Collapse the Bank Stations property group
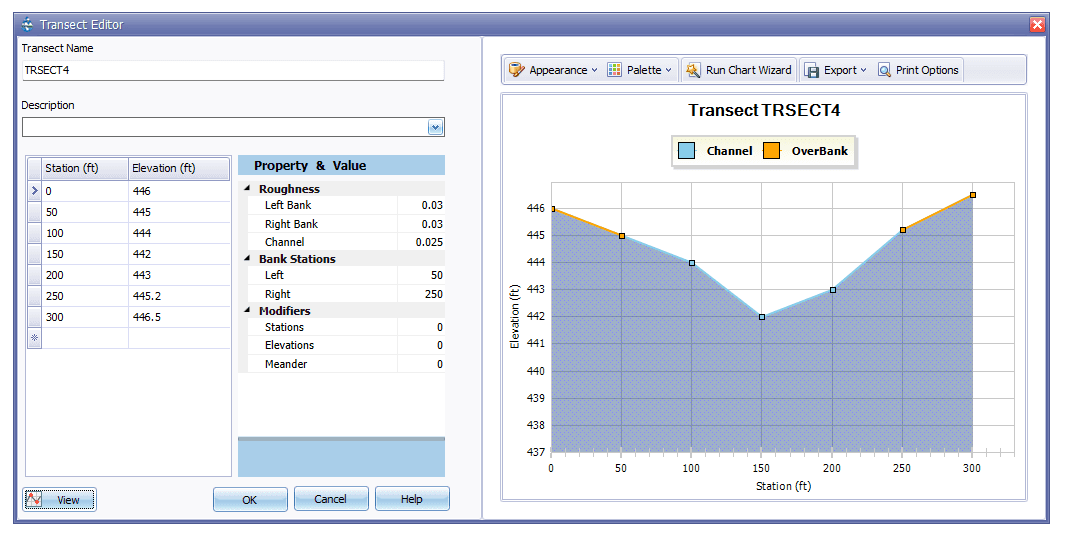 tap(247, 259)
